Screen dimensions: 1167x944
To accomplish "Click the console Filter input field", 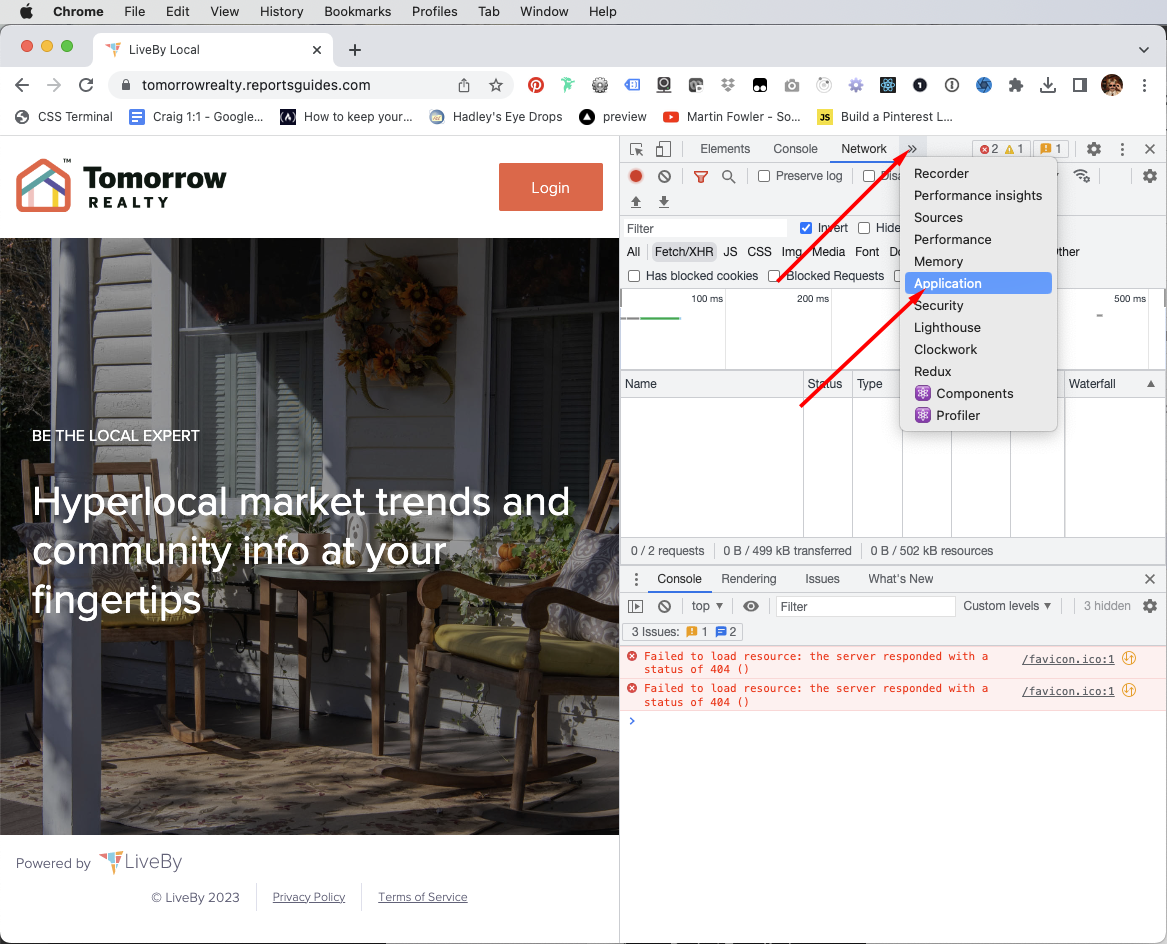I will coord(866,606).
